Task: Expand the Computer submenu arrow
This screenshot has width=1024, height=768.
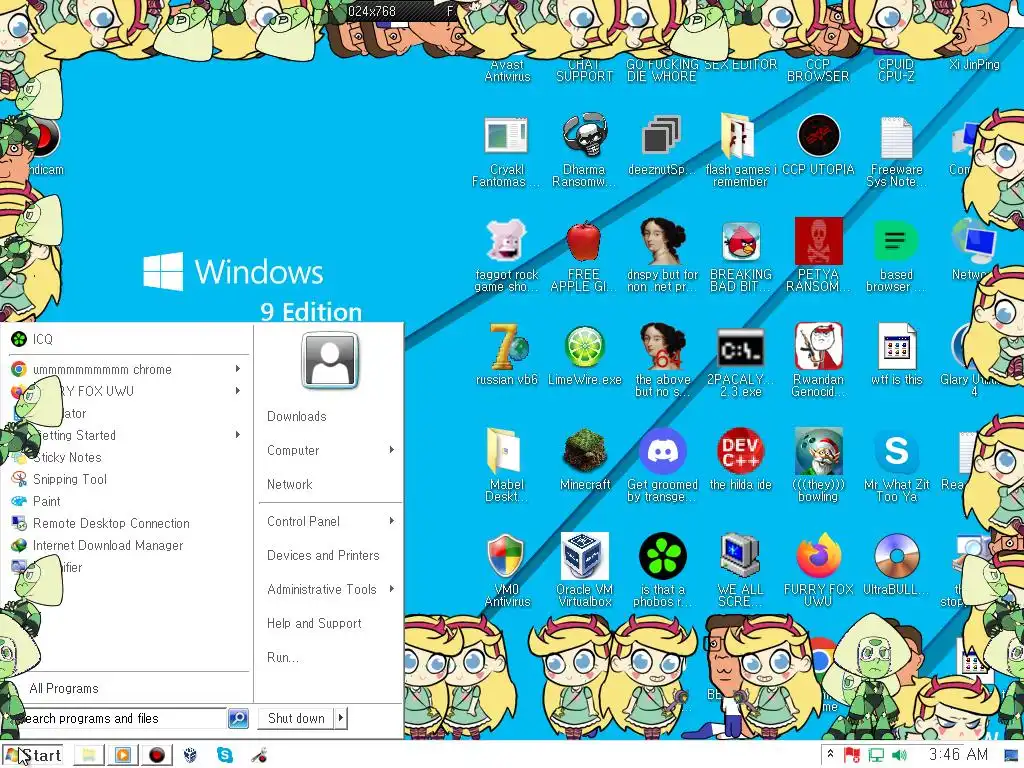Action: [x=391, y=450]
